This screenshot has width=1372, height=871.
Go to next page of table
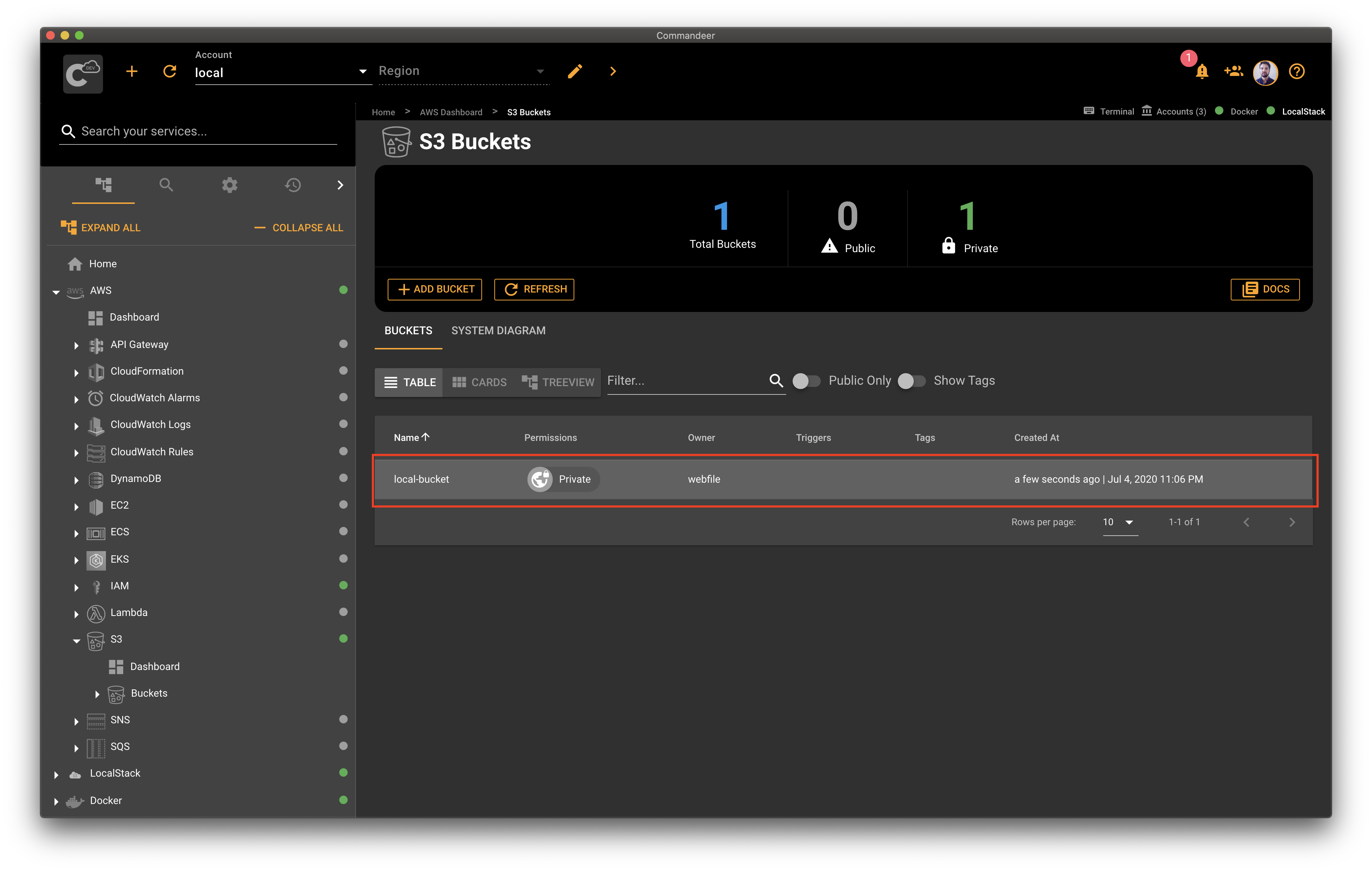(1292, 522)
